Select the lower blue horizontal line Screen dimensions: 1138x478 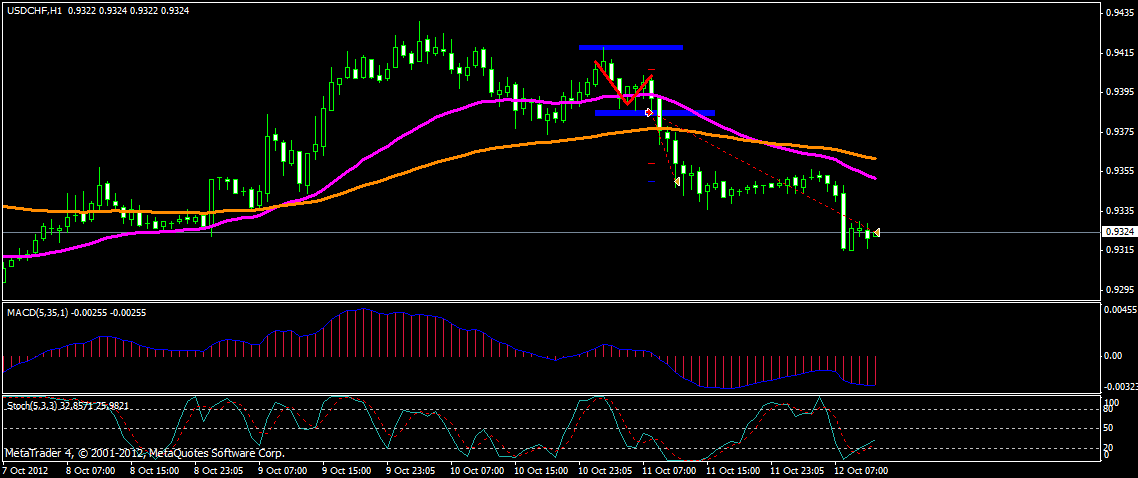[655, 112]
